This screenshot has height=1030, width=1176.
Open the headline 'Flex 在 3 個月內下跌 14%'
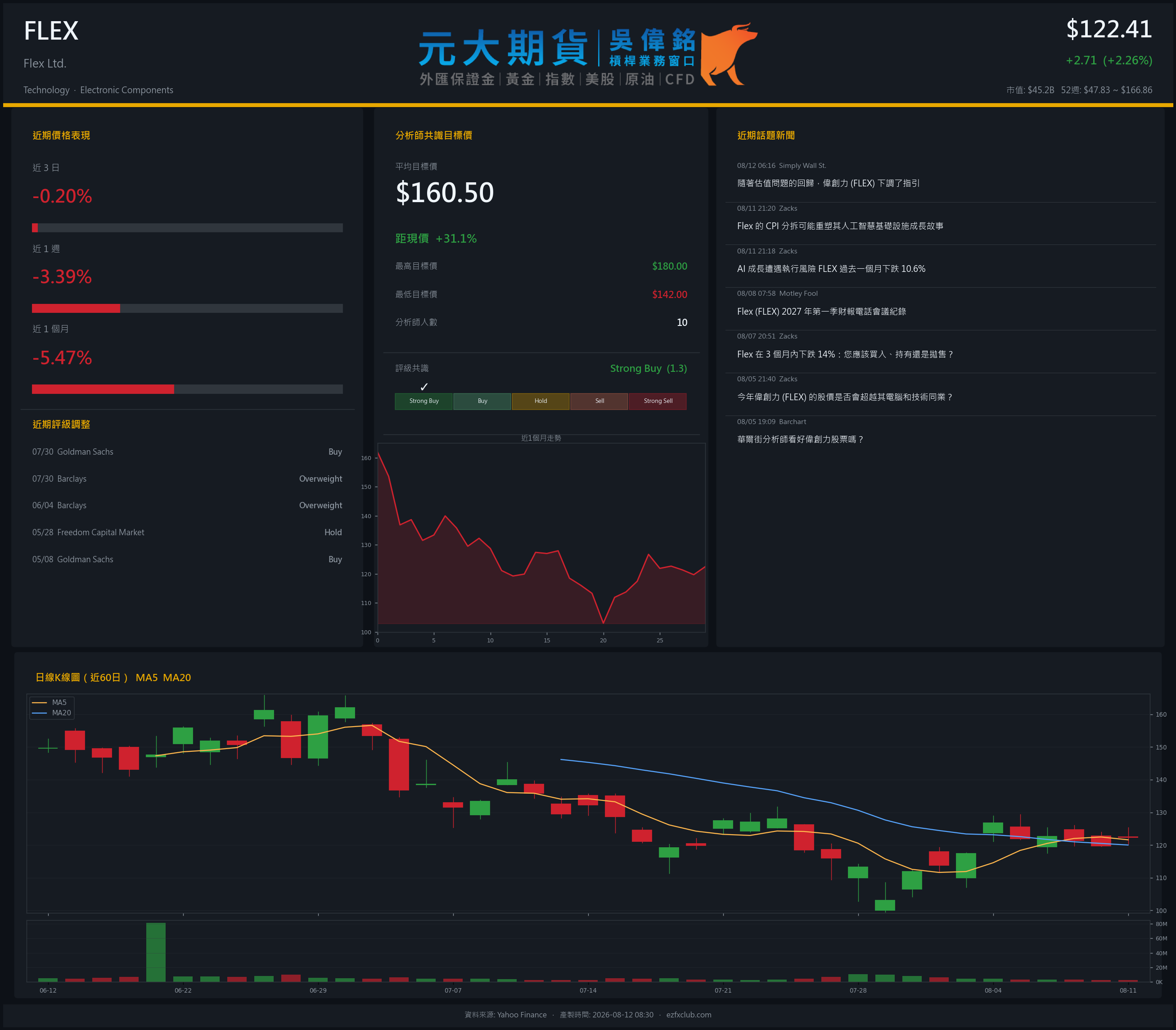pyautogui.click(x=845, y=354)
